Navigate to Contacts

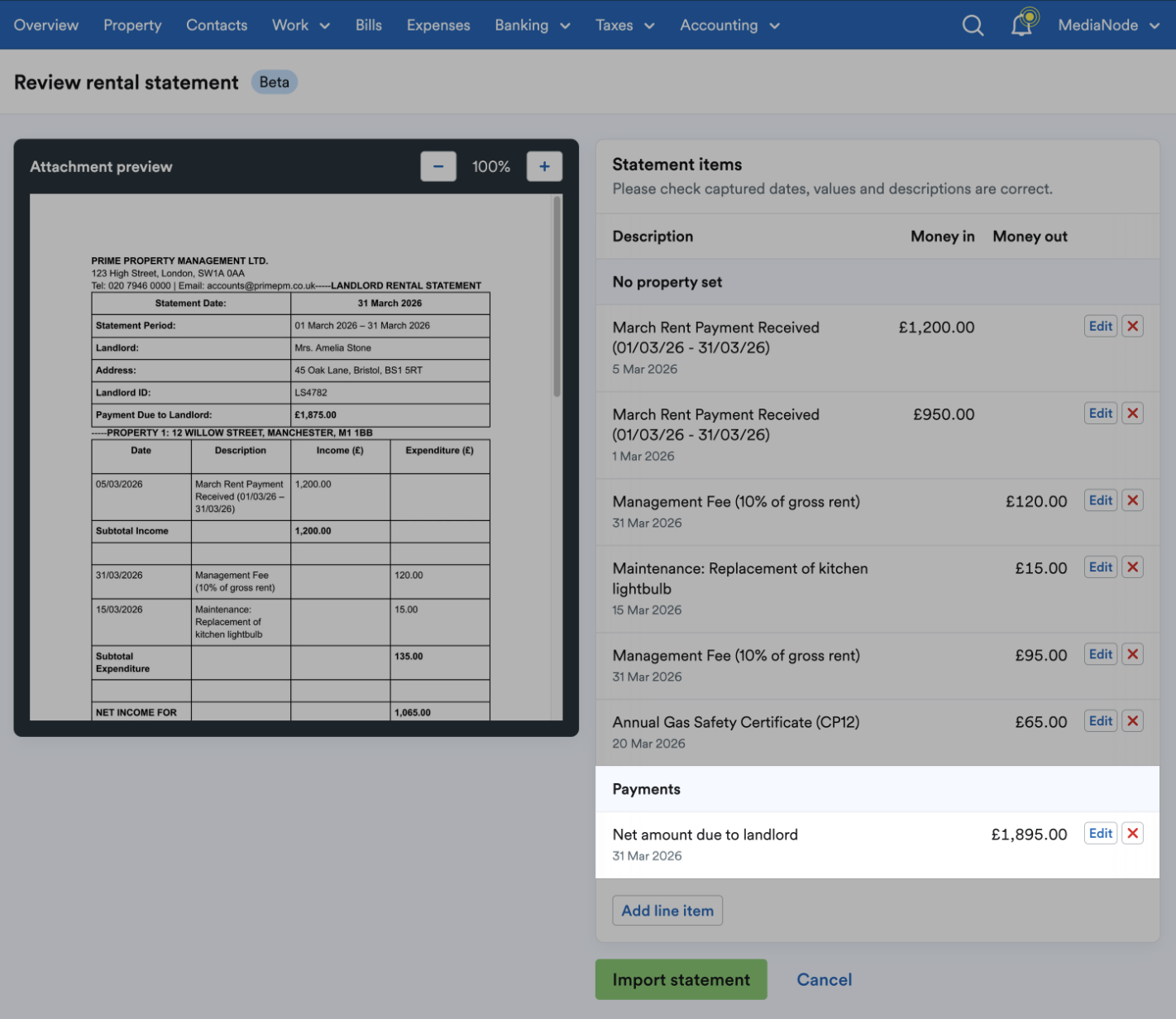point(217,26)
